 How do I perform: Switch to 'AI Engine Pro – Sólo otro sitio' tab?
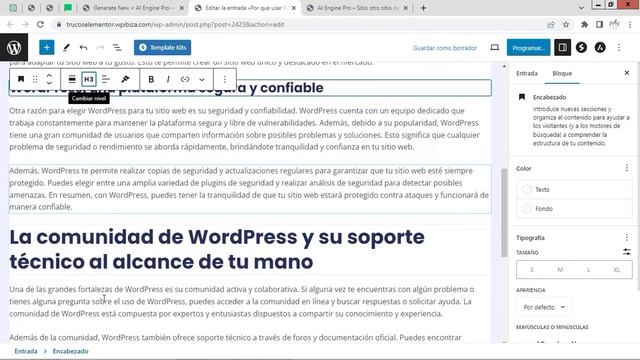click(358, 8)
